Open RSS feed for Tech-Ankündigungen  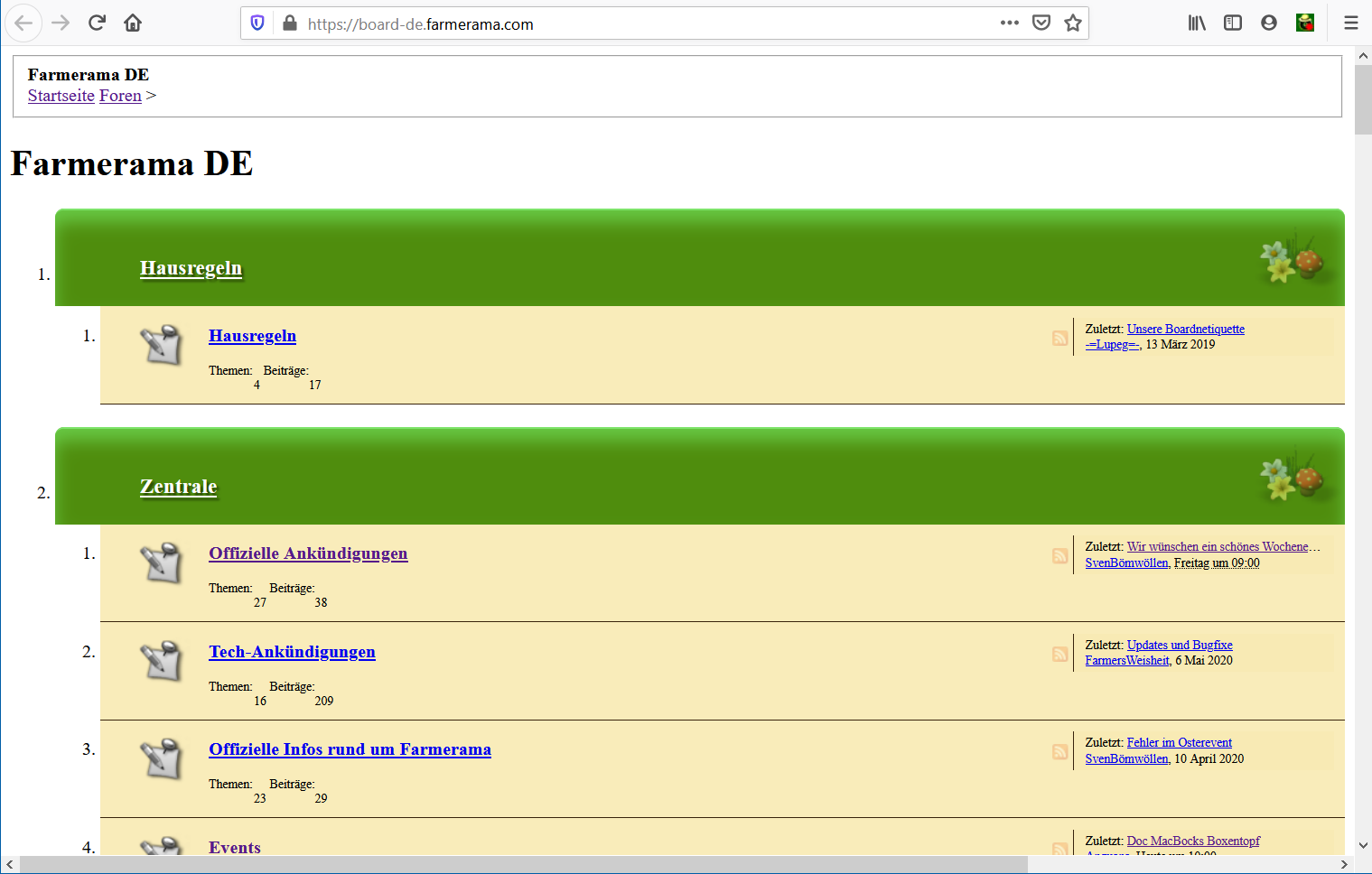(x=1060, y=654)
